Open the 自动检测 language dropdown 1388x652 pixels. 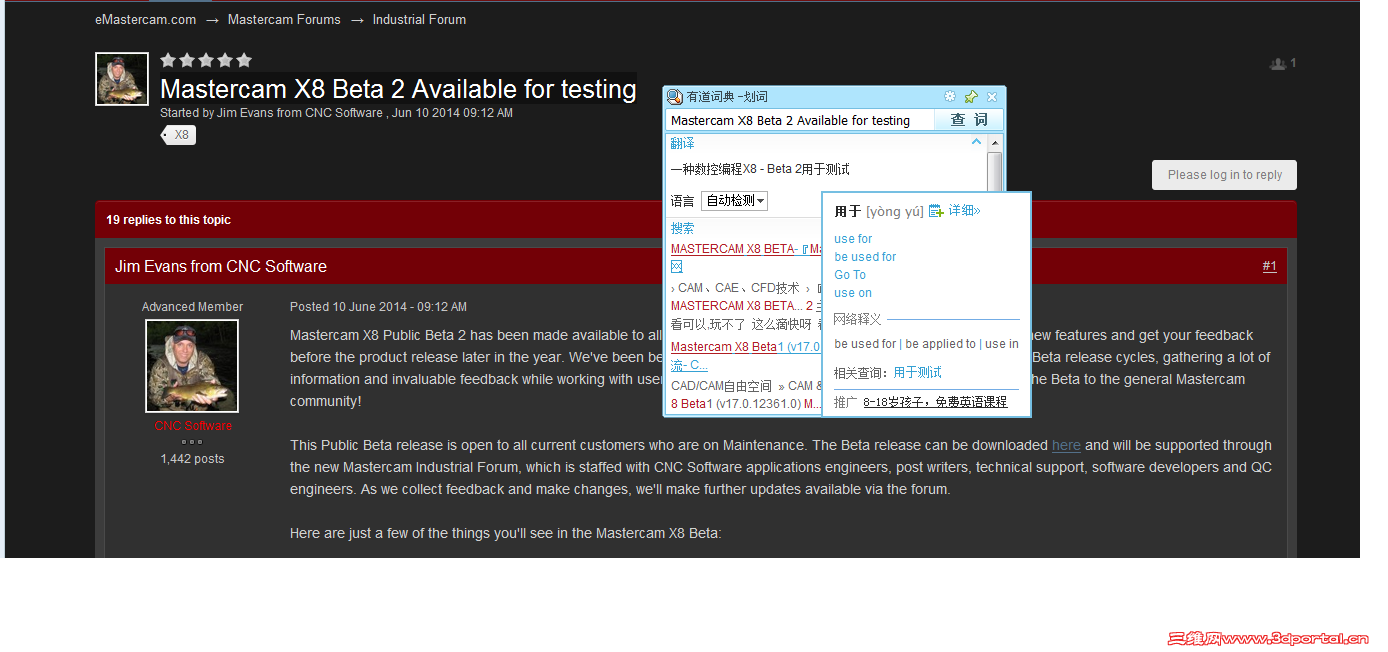(734, 201)
